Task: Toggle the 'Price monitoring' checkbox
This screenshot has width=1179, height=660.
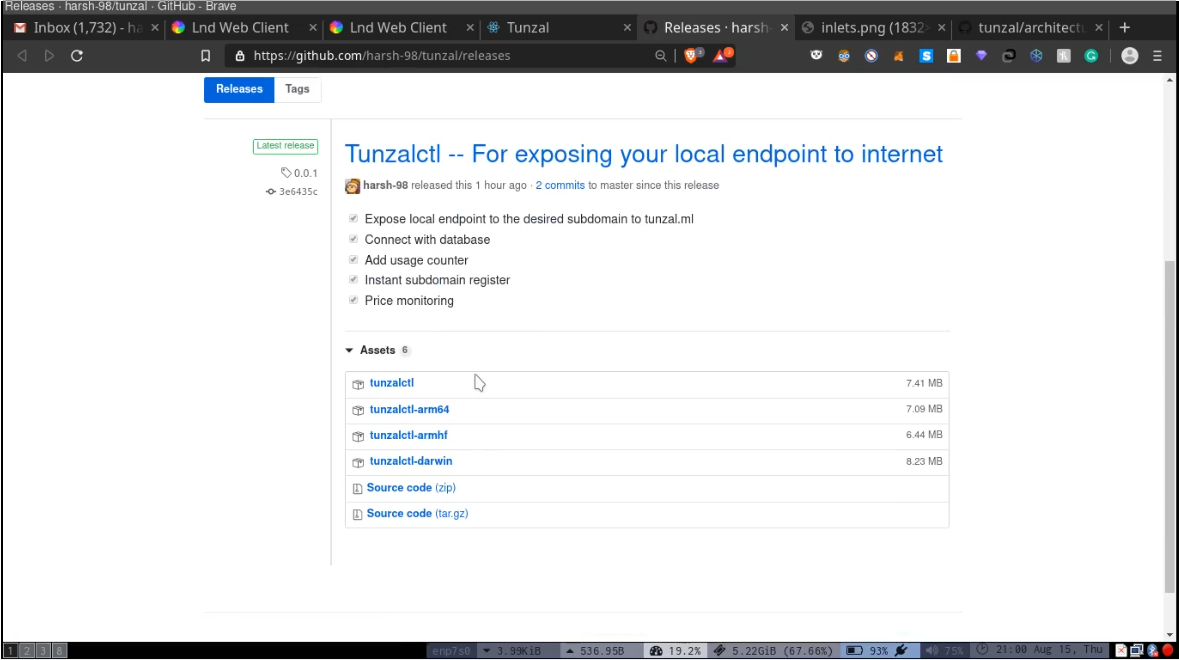Action: click(x=353, y=300)
